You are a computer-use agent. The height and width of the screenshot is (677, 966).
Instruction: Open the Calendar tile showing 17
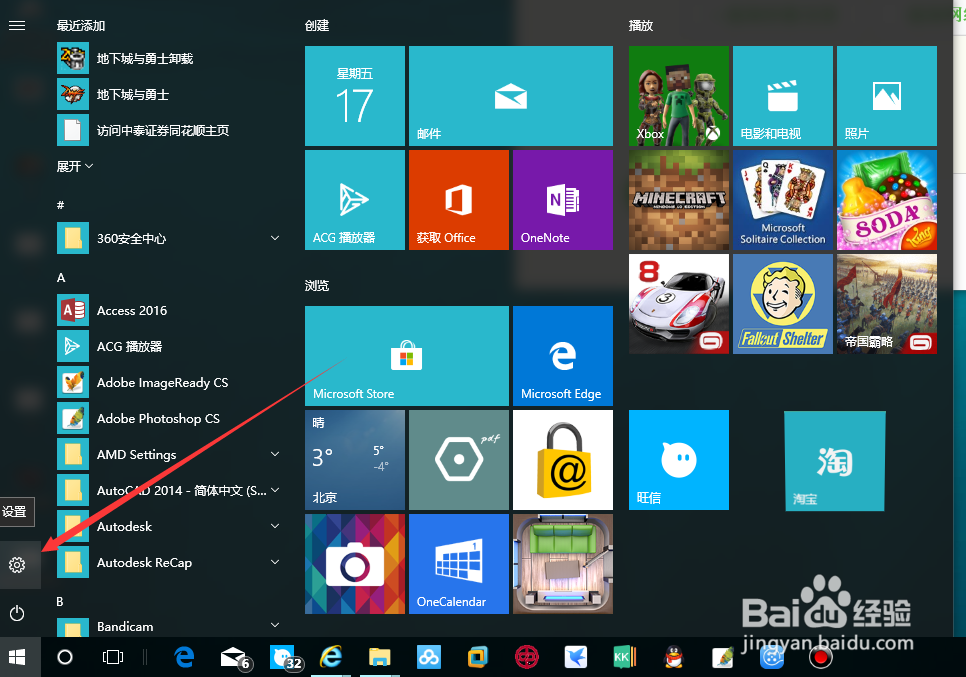tap(355, 96)
